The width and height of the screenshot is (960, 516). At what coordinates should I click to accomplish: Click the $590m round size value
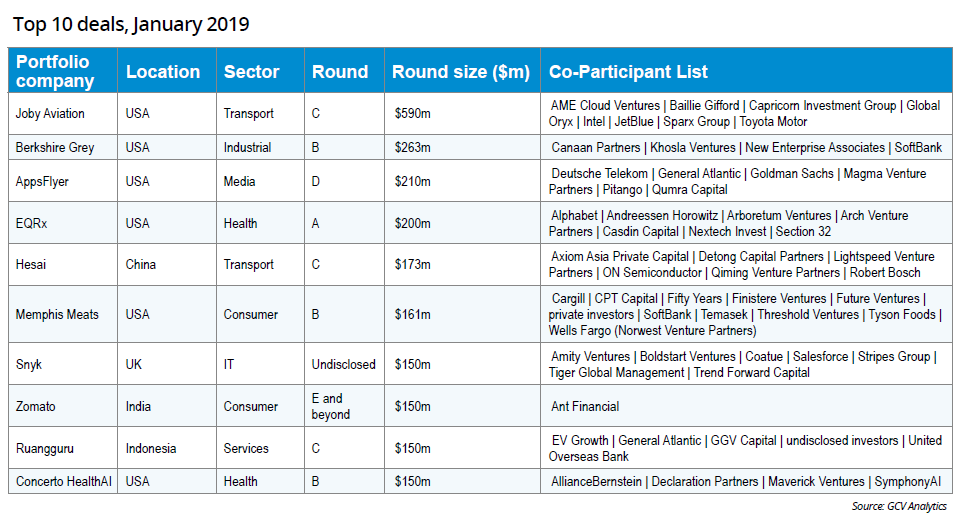(x=413, y=114)
